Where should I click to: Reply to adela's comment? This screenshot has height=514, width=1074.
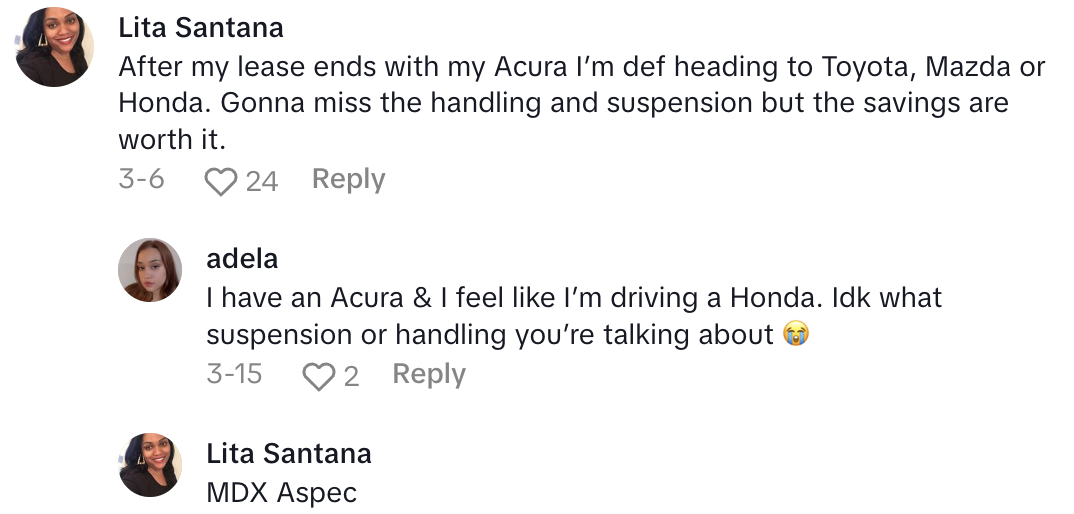pyautogui.click(x=428, y=374)
